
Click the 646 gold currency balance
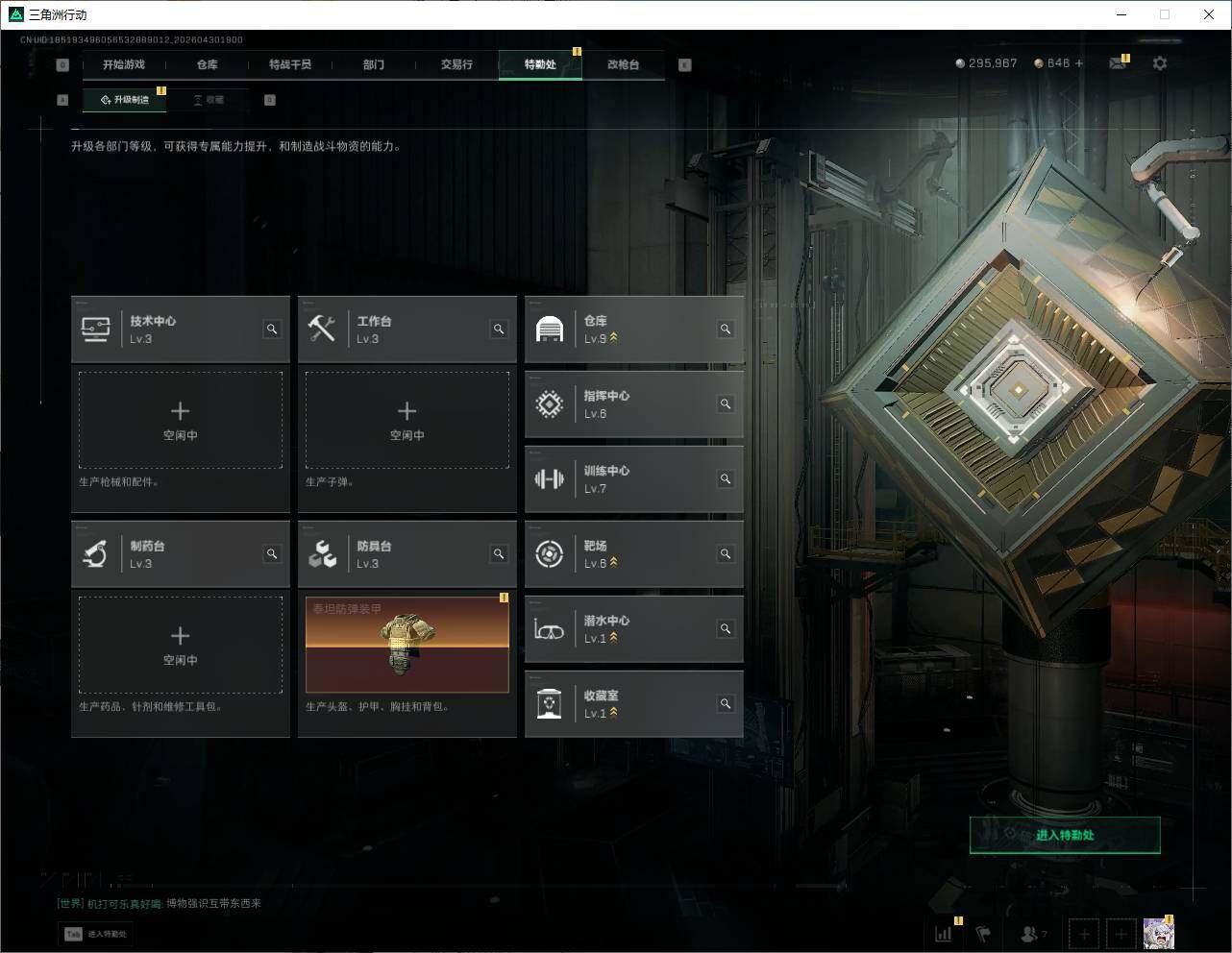[1051, 63]
